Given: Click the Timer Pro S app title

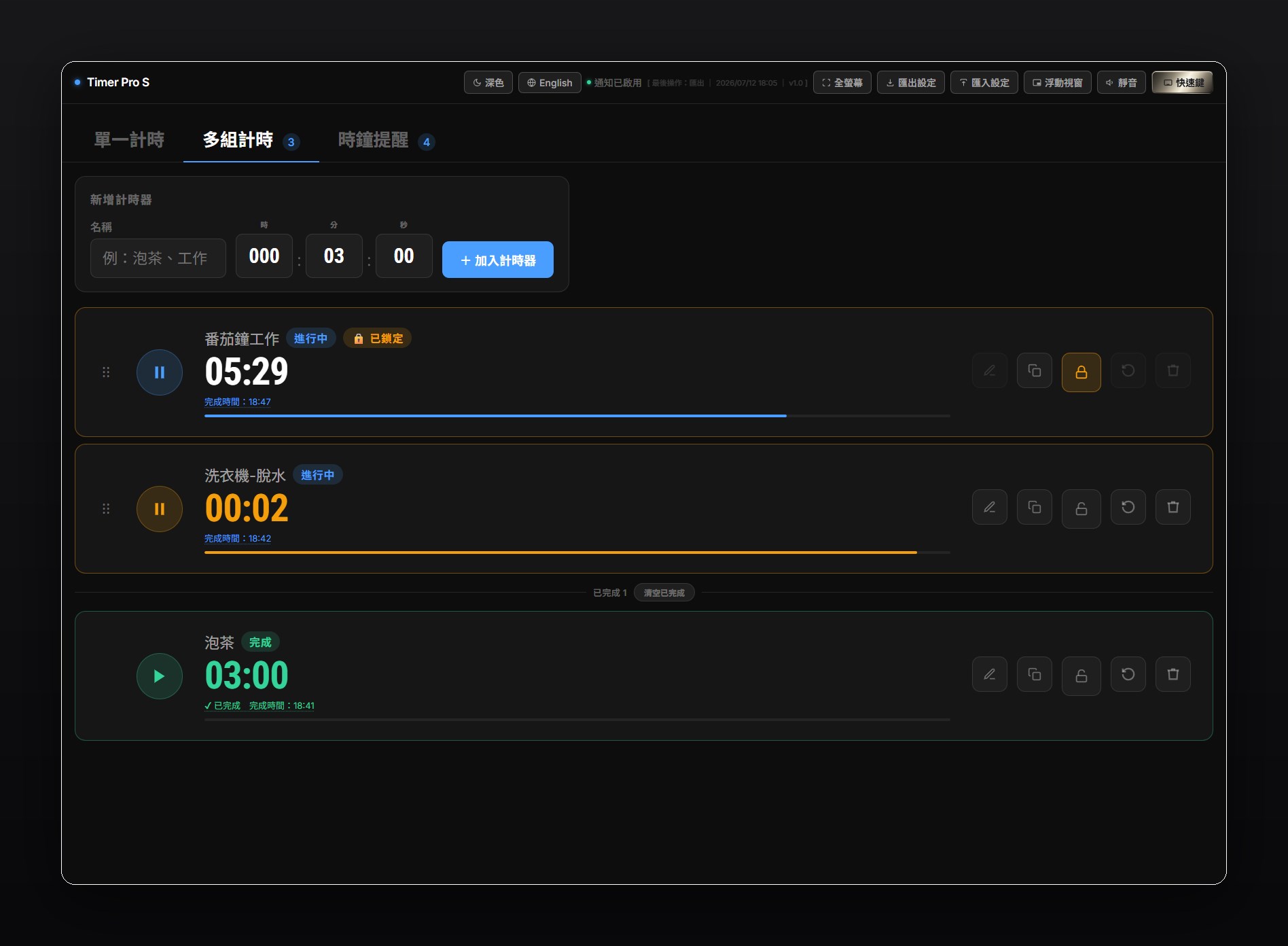Looking at the screenshot, I should [x=118, y=82].
